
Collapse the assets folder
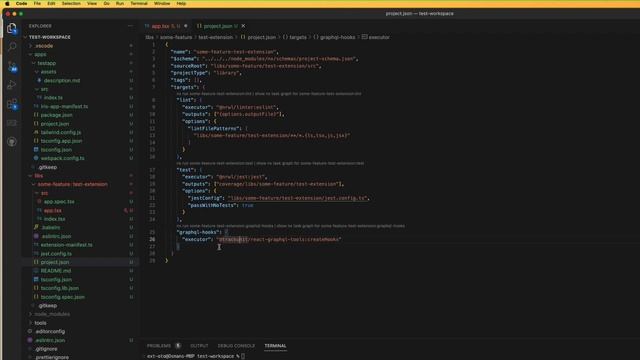[x=37, y=72]
